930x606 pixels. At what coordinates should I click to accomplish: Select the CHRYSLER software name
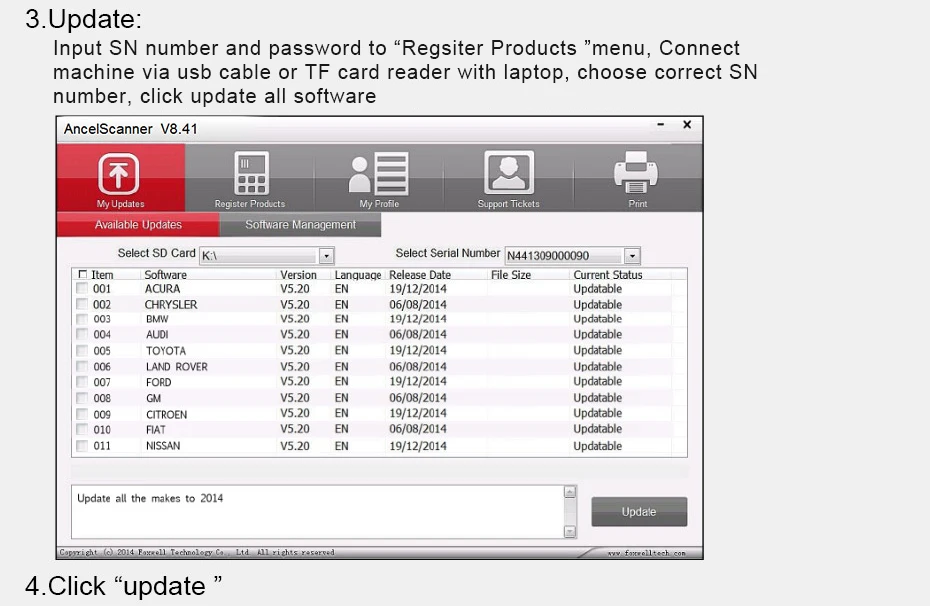(x=171, y=304)
